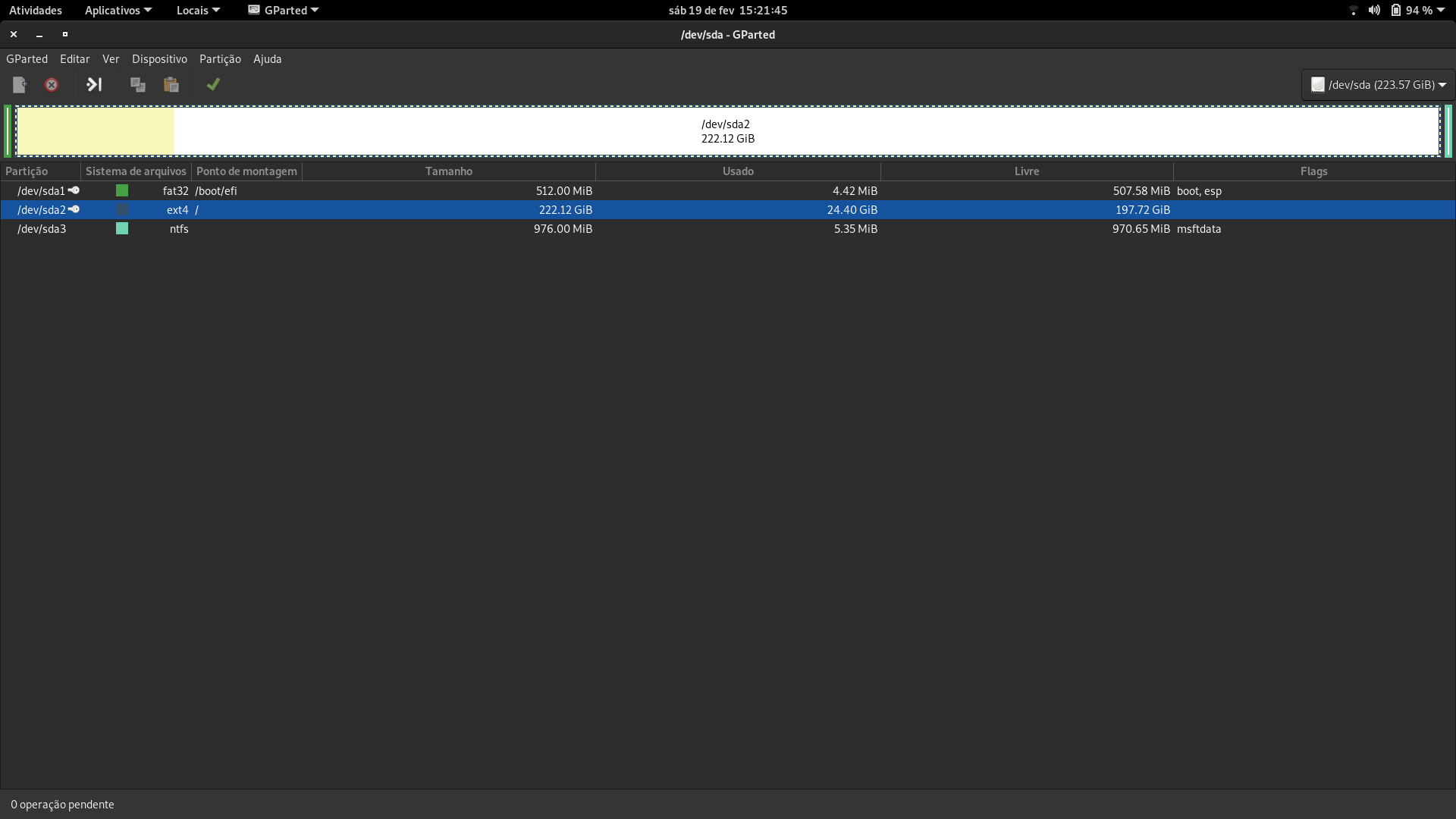This screenshot has height=819, width=1456.
Task: Click the thin sda1 strip in disk graphic
Action: tap(8, 131)
